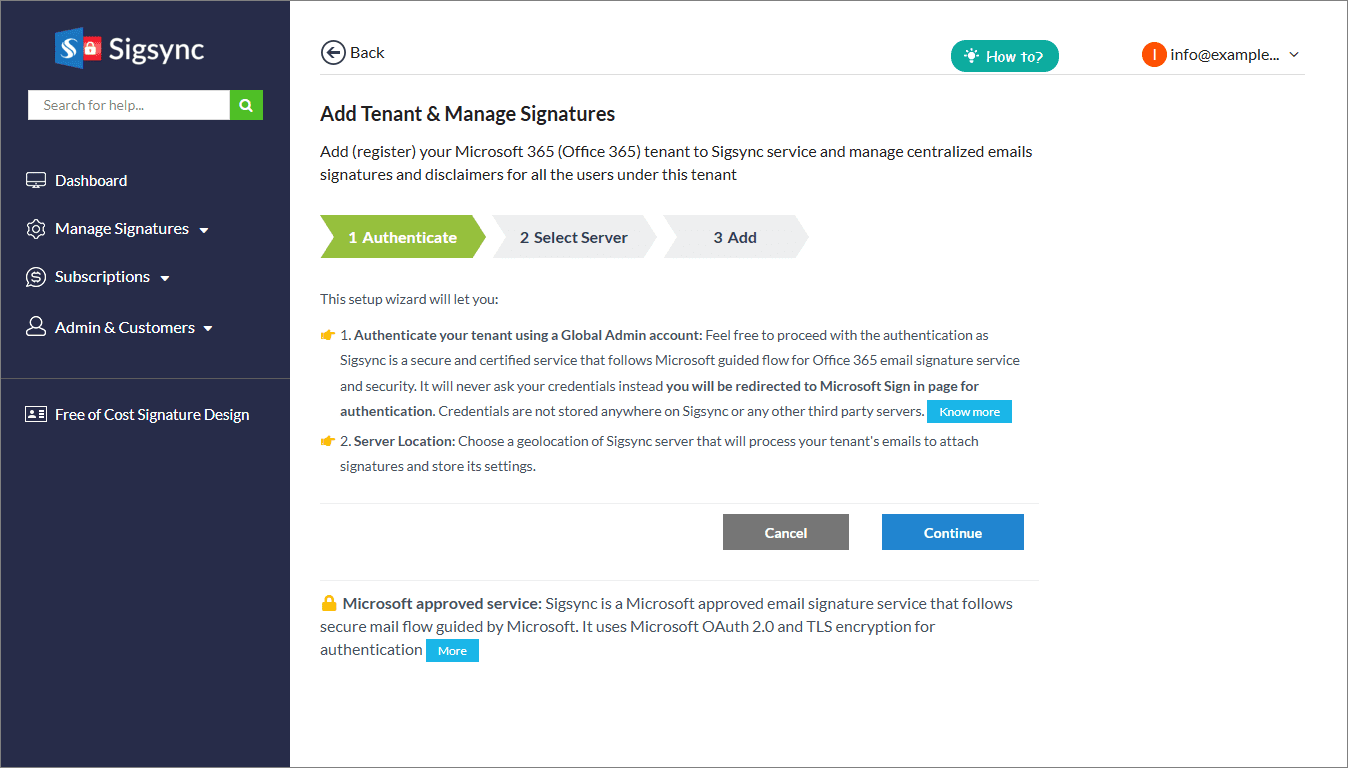Click the orange user avatar icon
Image resolution: width=1348 pixels, height=768 pixels.
click(1154, 55)
